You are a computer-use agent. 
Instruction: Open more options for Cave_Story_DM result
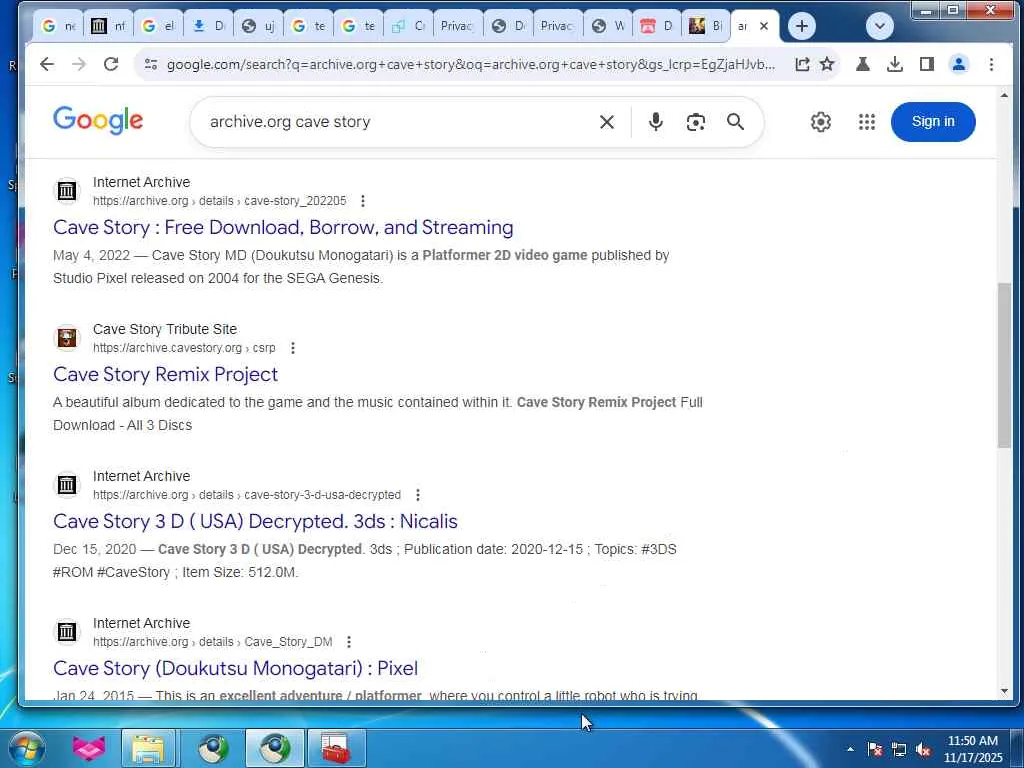point(349,642)
